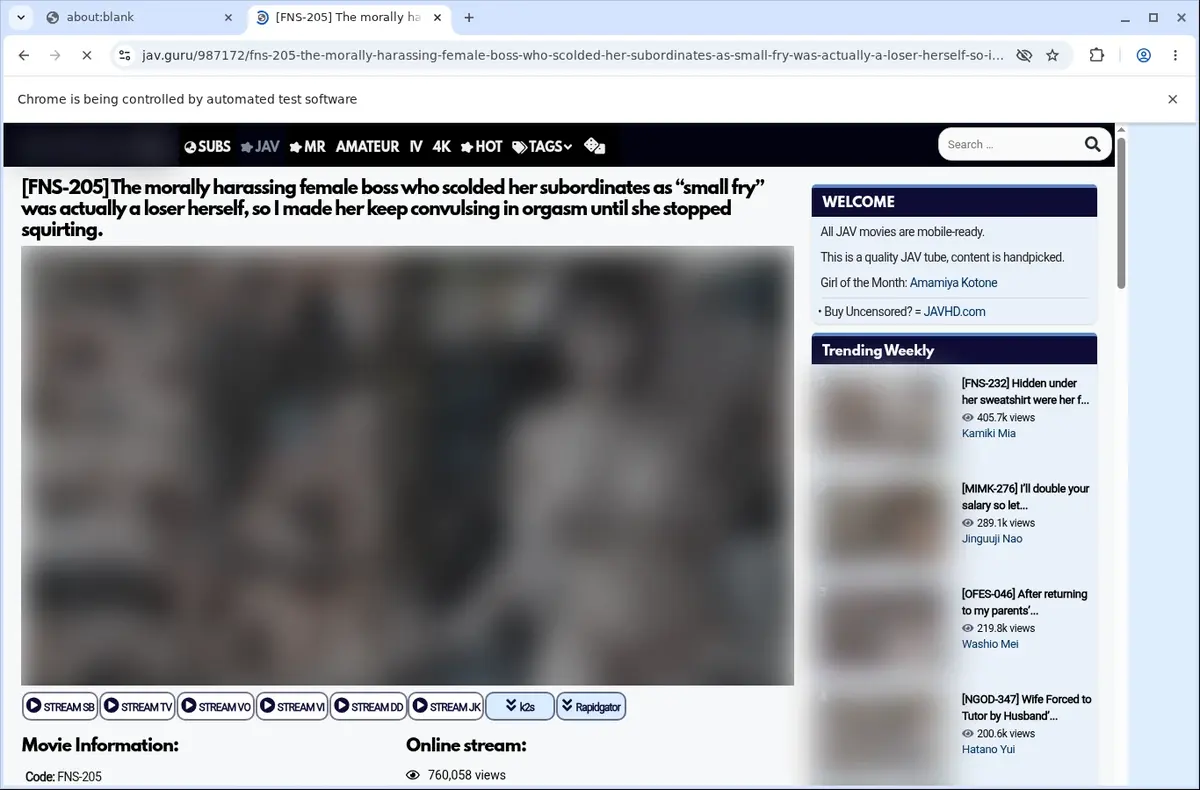The height and width of the screenshot is (790, 1200).
Task: Open the MIMK-276 trending title
Action: 1025,497
